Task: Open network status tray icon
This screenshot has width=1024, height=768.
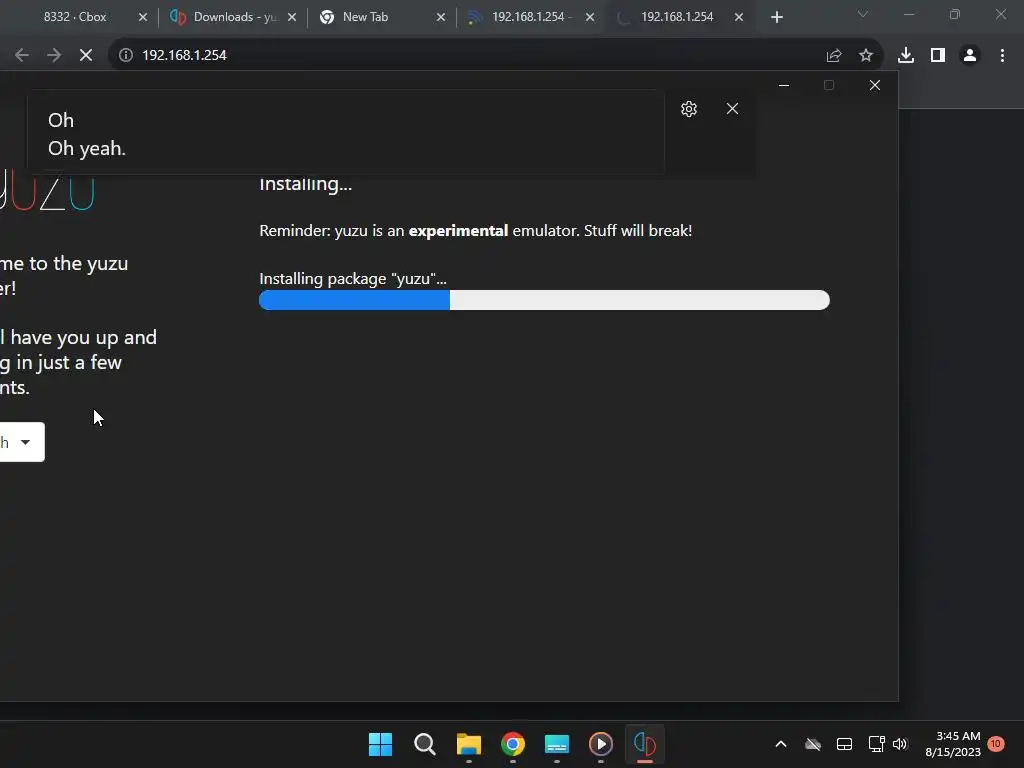Action: pyautogui.click(x=876, y=744)
